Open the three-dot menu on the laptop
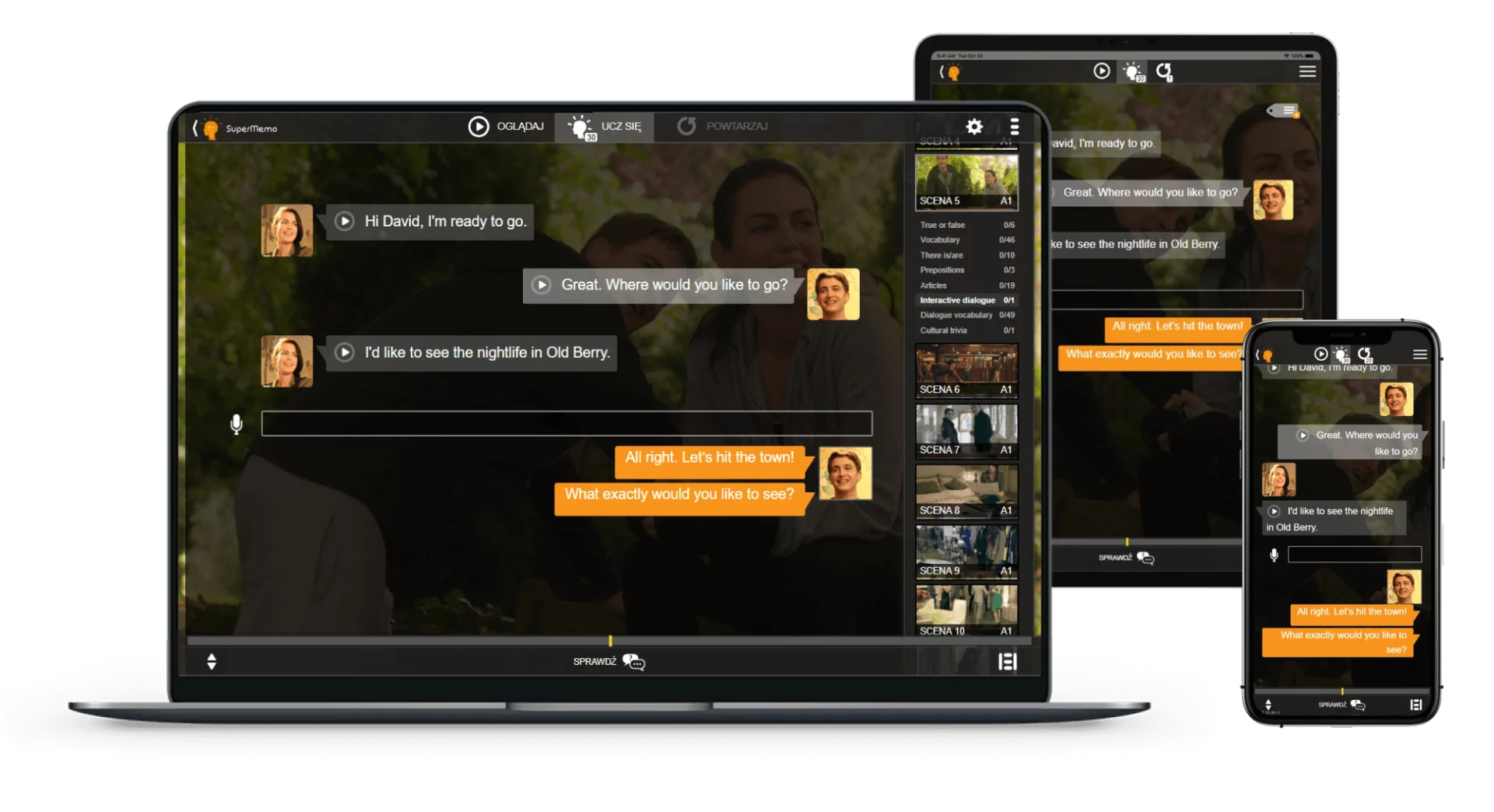Image resolution: width=1494 pixels, height=812 pixels. tap(1015, 126)
